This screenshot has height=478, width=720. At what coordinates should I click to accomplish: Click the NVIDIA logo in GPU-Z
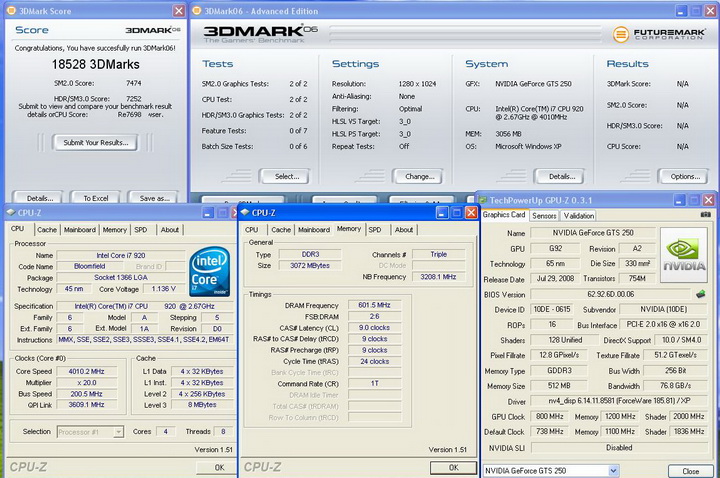[684, 255]
